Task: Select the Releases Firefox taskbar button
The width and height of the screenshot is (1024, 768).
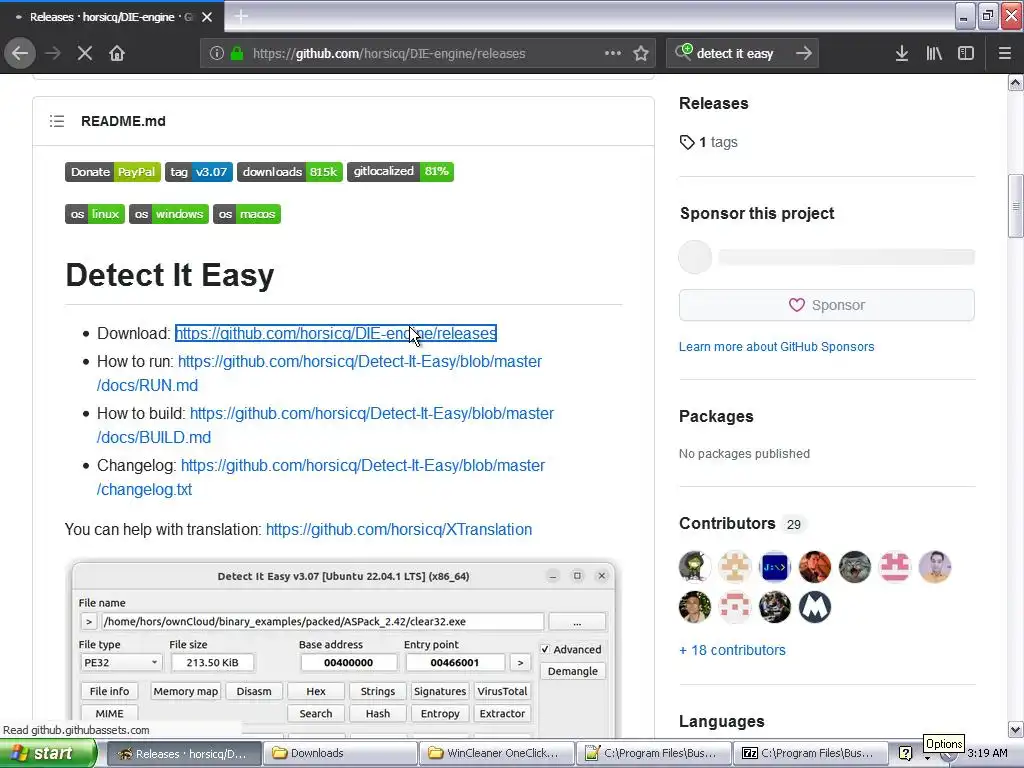Action: pos(184,753)
